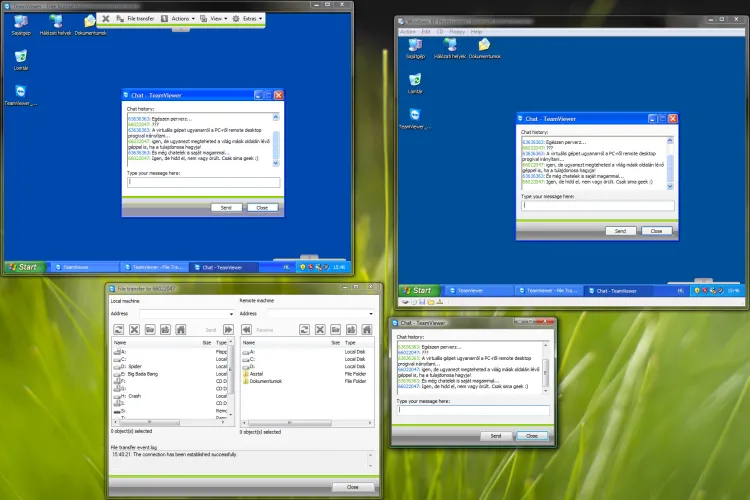The image size is (750, 500).
Task: Click the X icon on TeamViewer session toolbar
Action: [106, 19]
